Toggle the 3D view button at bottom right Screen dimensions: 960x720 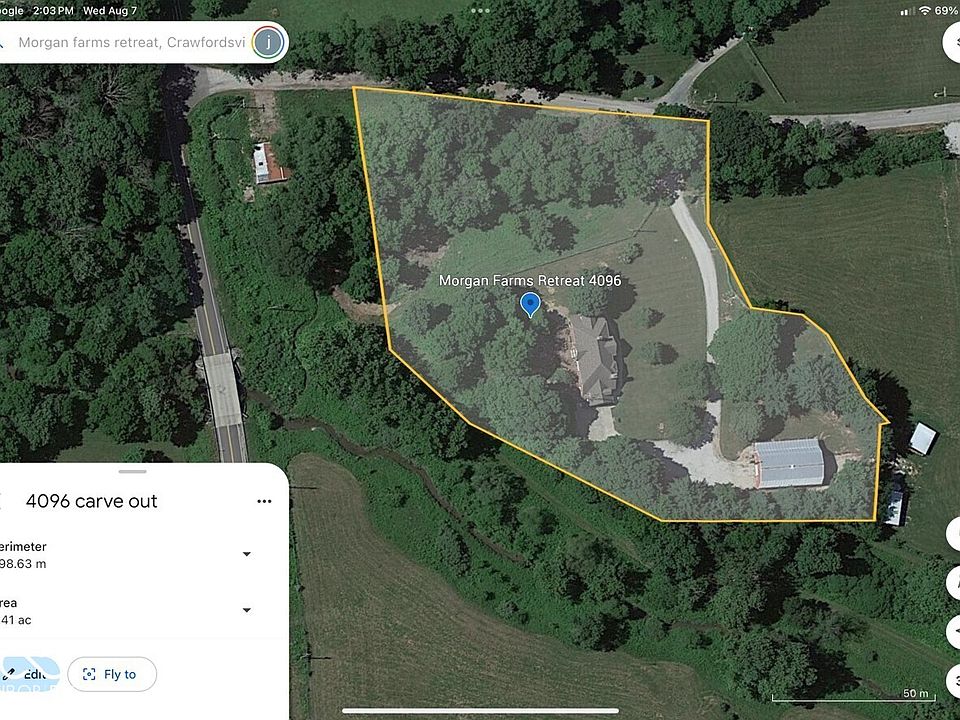[x=953, y=681]
